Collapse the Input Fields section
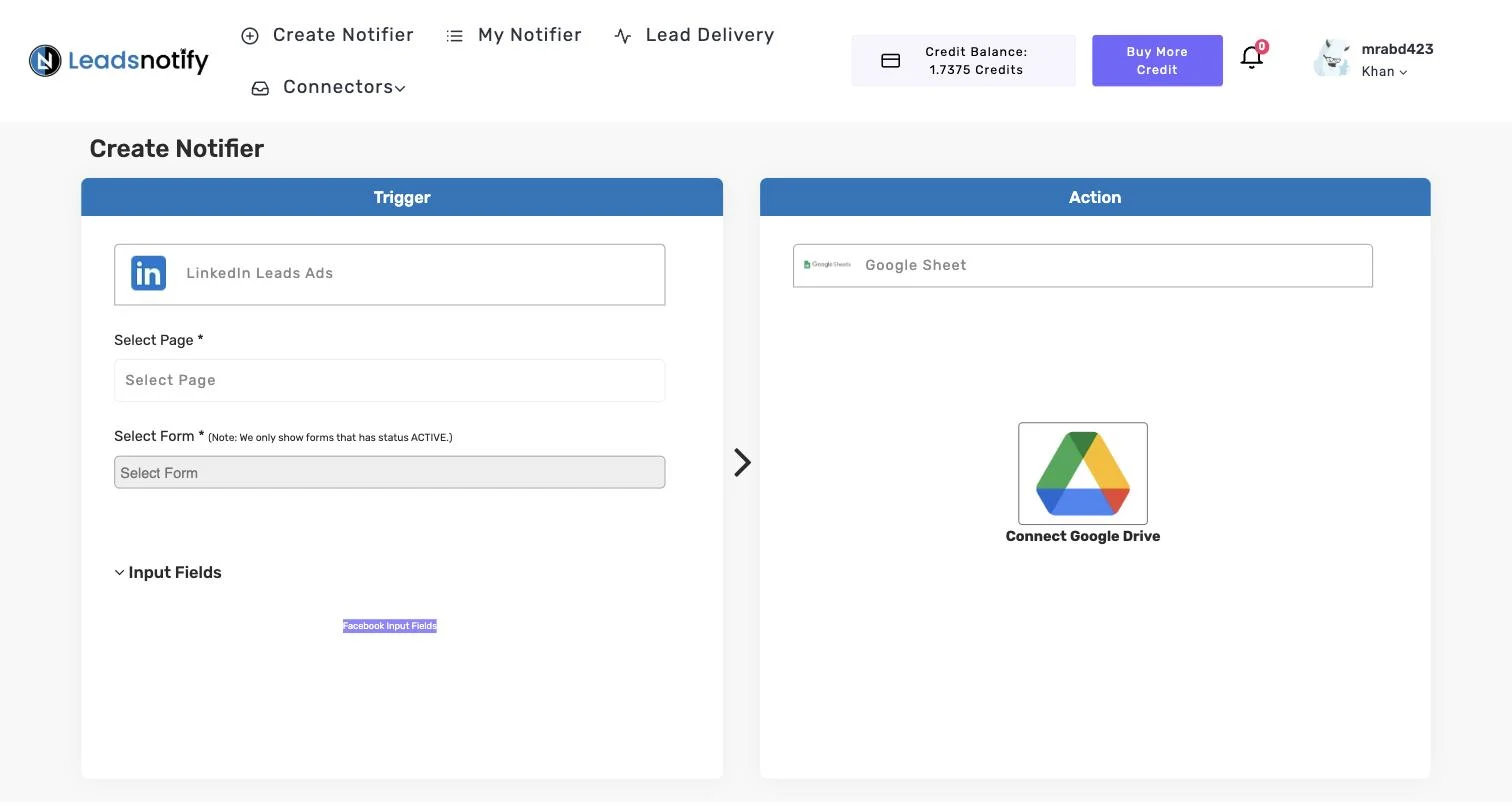1512x807 pixels. (x=168, y=573)
